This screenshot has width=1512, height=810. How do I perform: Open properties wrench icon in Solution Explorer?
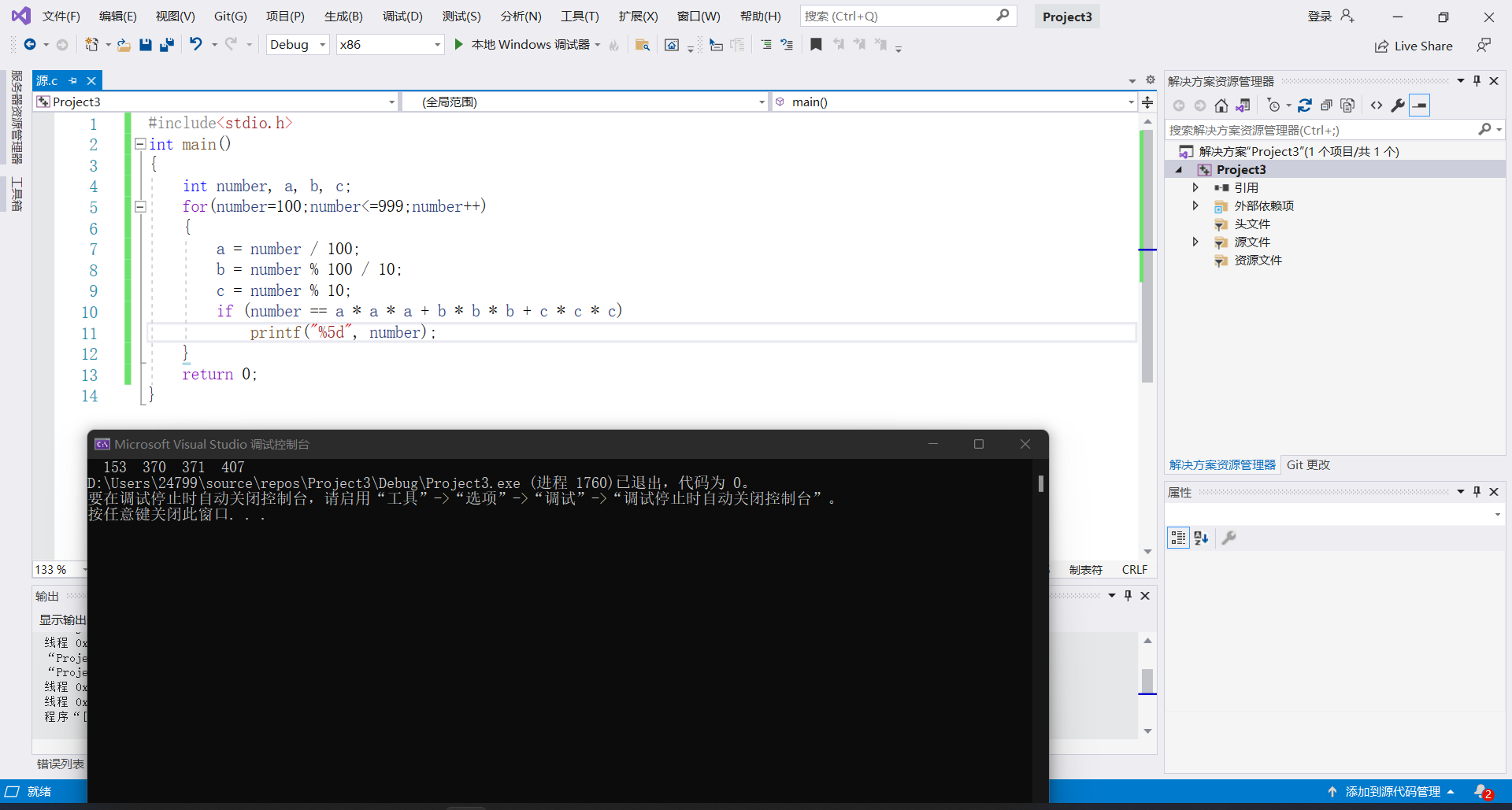point(1398,105)
